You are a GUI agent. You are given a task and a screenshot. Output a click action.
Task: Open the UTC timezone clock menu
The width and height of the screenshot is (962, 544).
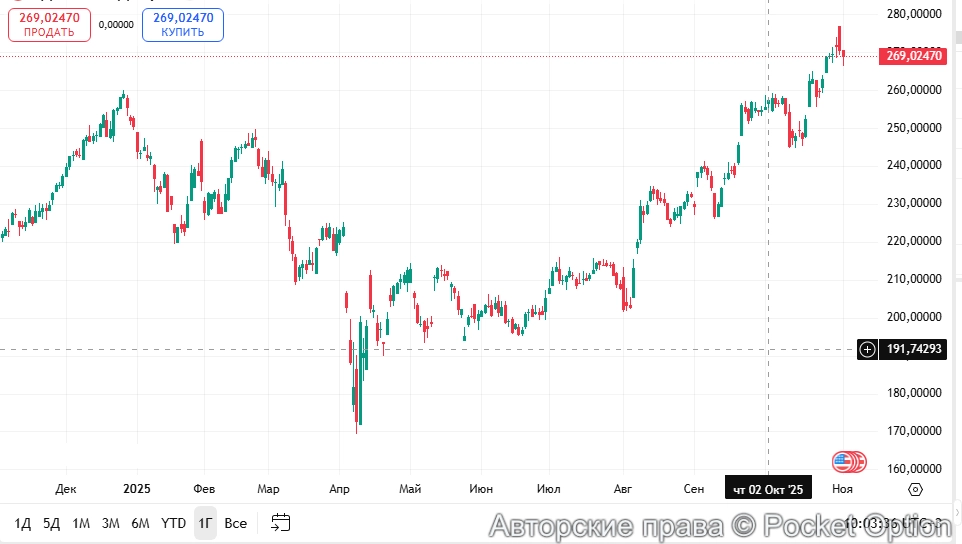coord(894,523)
